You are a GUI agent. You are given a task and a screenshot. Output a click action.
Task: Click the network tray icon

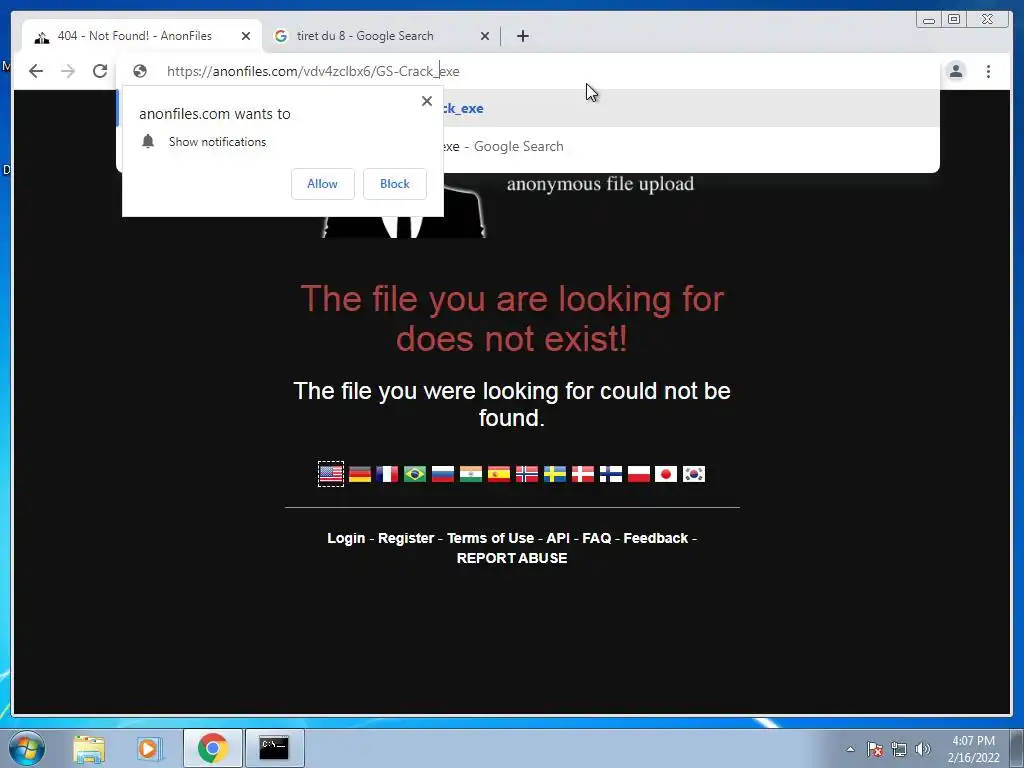[x=899, y=749]
